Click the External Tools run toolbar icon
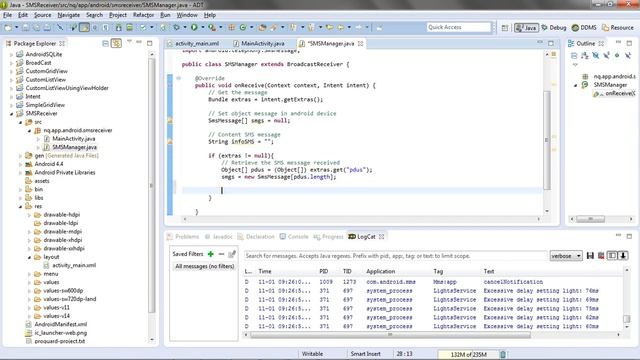Viewport: 640px width, 360px height. 212,27
